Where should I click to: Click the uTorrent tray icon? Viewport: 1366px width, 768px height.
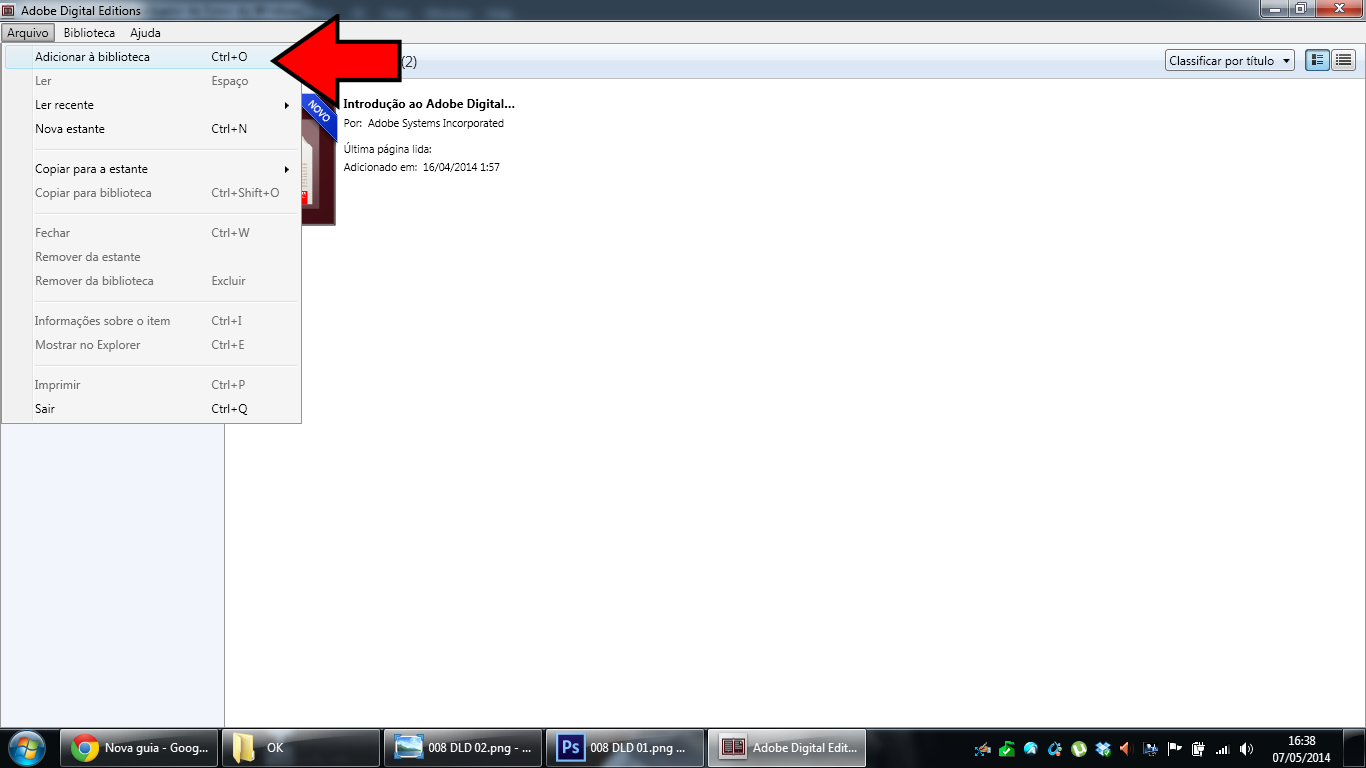click(1079, 748)
